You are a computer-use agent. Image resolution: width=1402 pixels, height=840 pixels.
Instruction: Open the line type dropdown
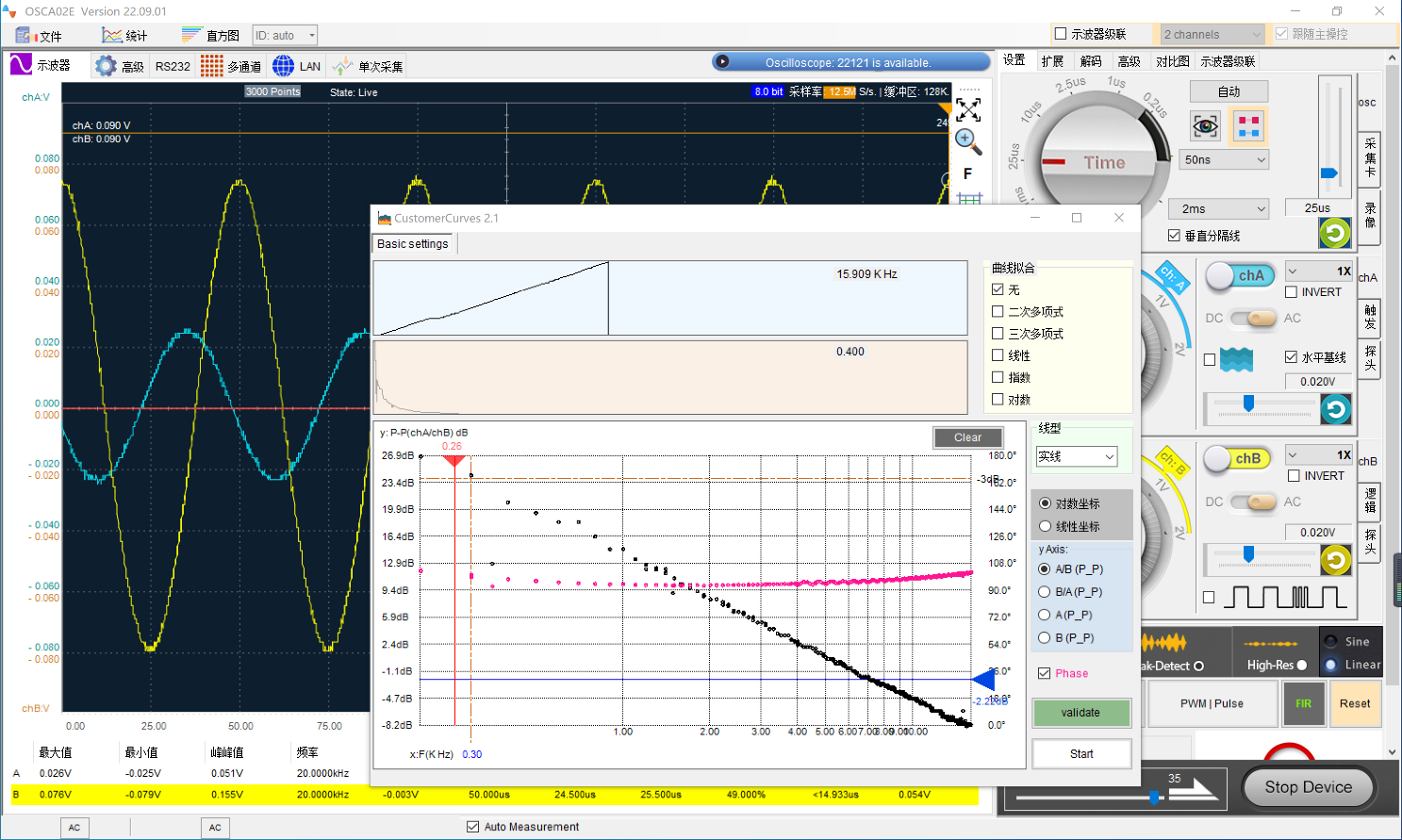pyautogui.click(x=1077, y=456)
